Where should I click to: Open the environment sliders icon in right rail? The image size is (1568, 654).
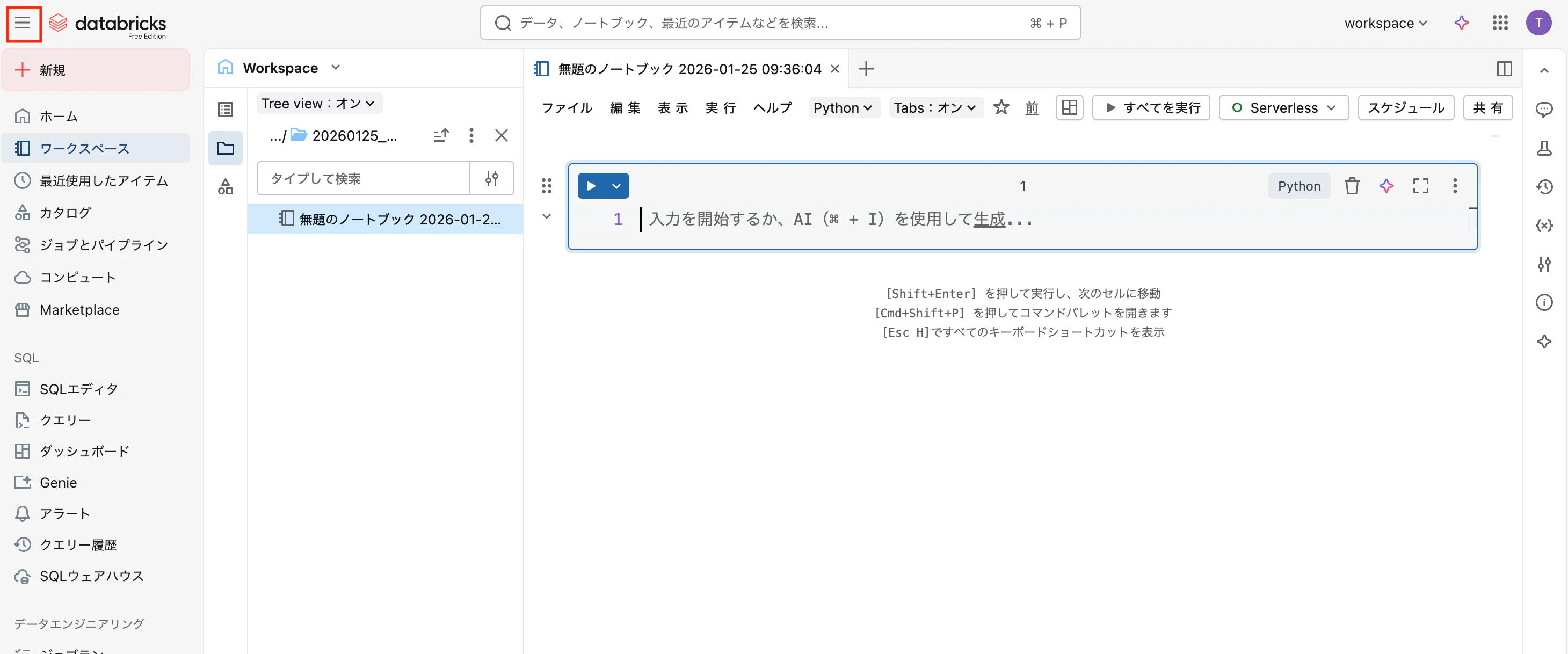point(1544,264)
